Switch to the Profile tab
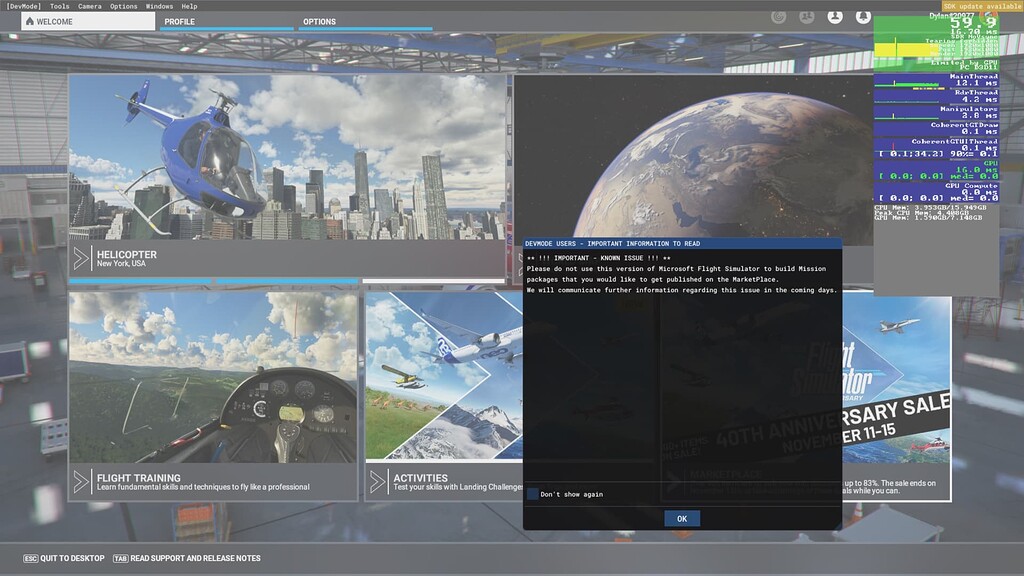 click(x=180, y=21)
